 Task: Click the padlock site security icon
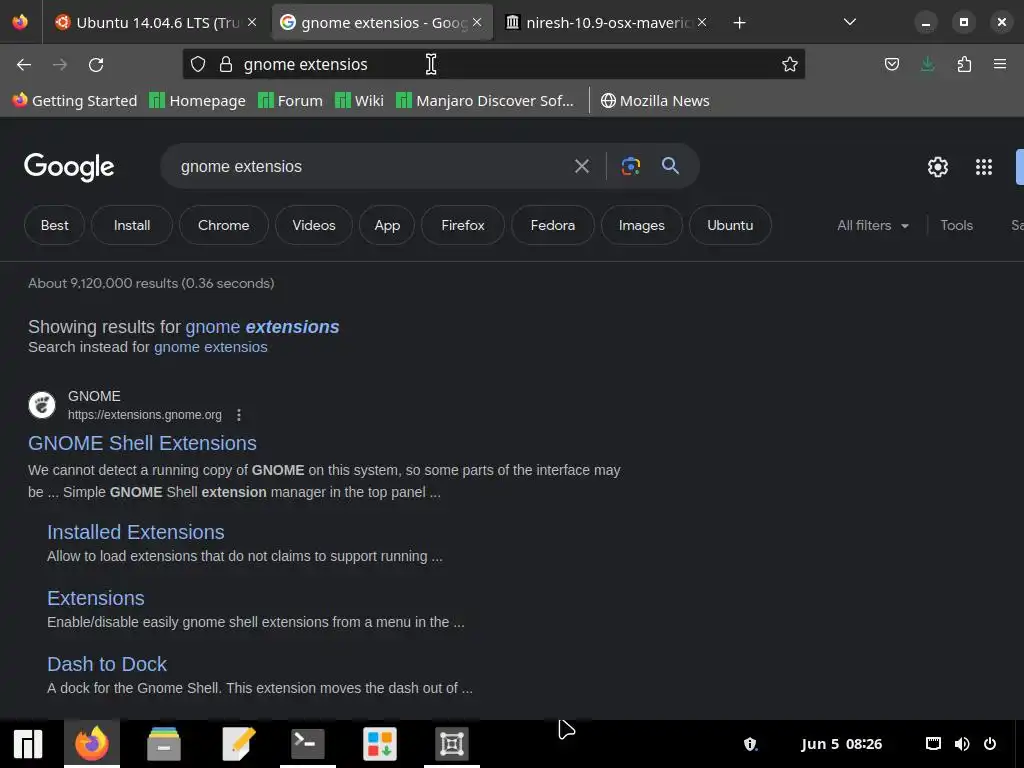(226, 64)
